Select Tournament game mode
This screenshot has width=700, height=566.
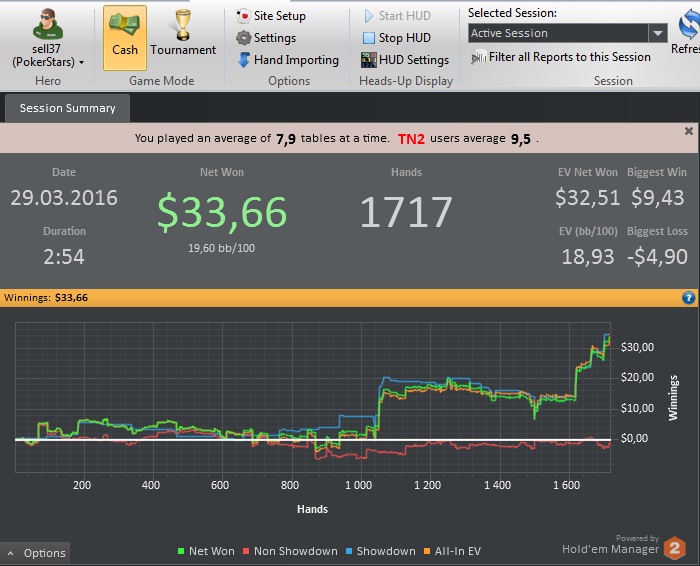tap(183, 33)
